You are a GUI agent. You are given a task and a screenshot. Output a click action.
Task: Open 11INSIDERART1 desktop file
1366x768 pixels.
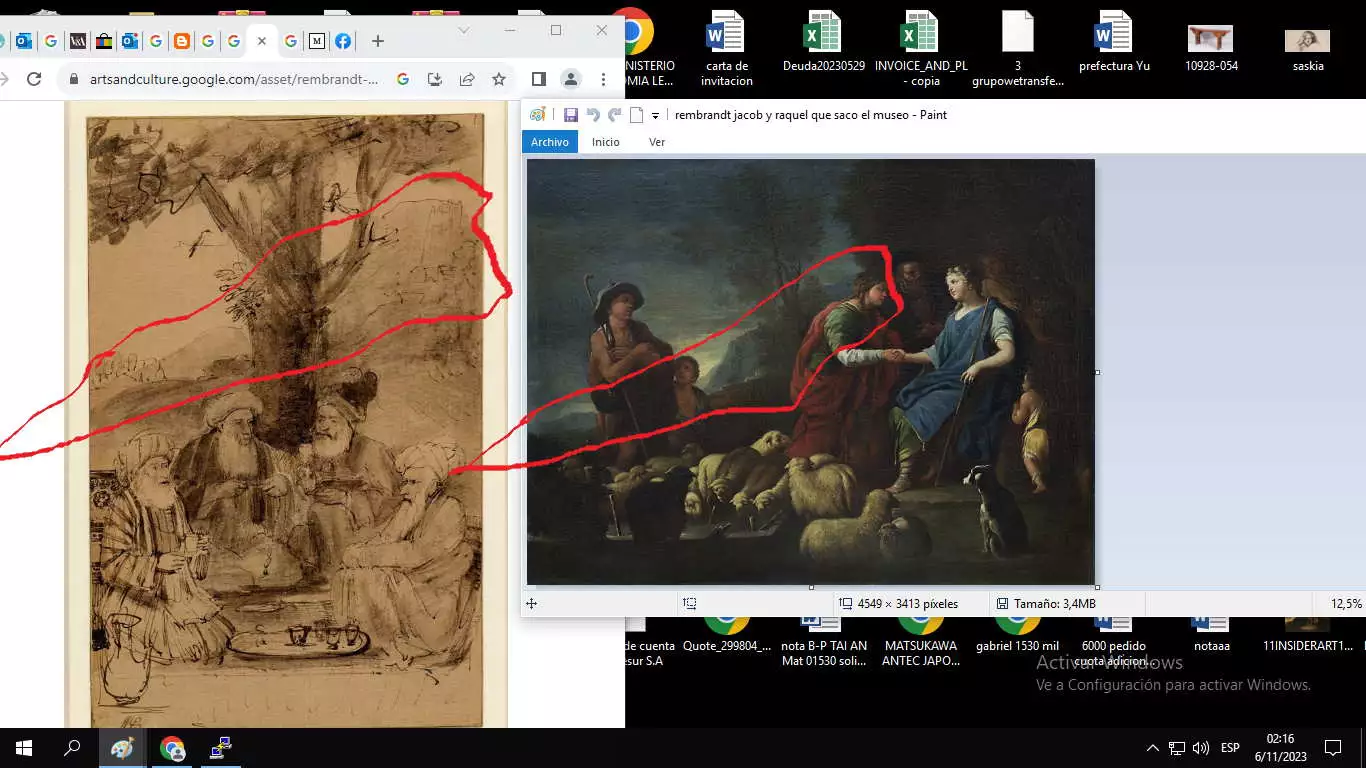tap(1307, 634)
